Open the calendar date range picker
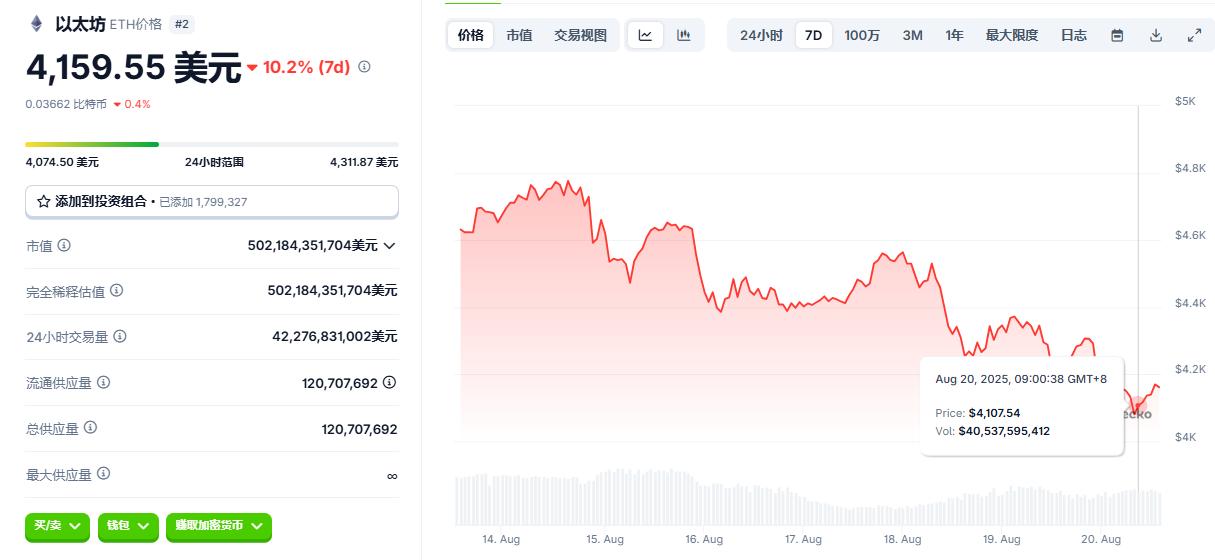 (x=1117, y=35)
